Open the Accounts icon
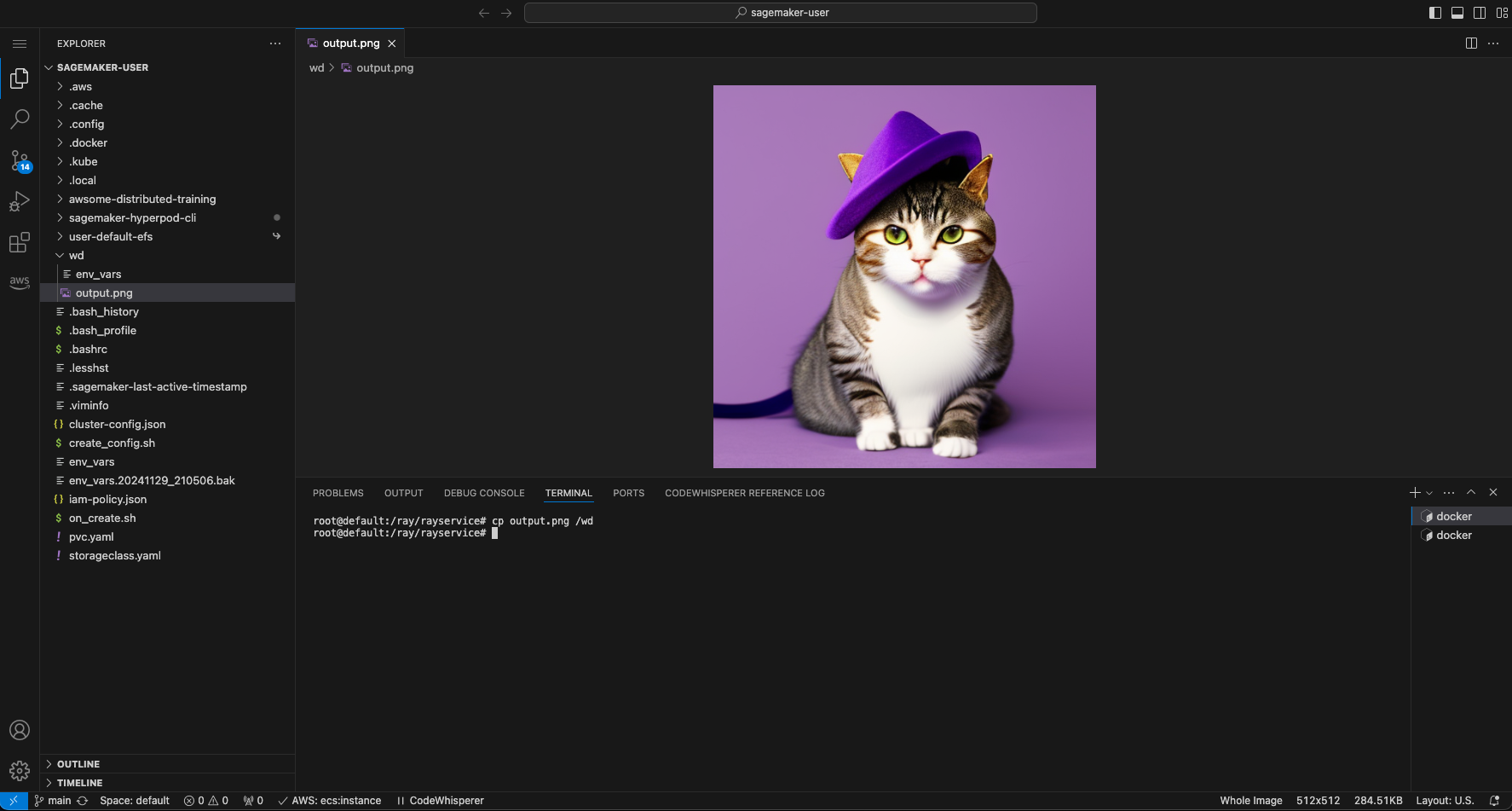Viewport: 1512px width, 811px height. pos(20,730)
